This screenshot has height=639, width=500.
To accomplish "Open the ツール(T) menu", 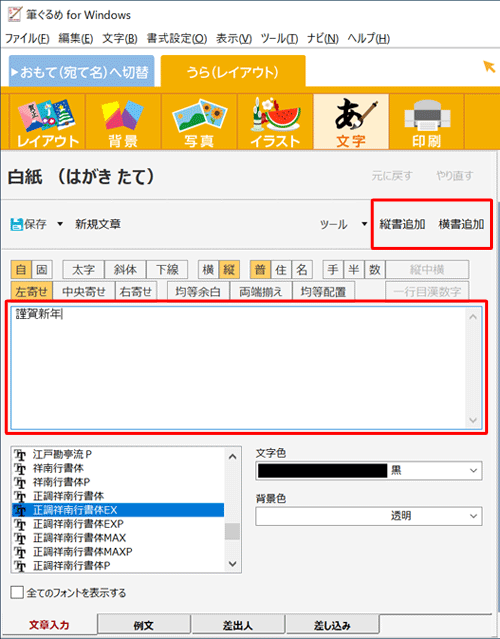I will point(279,38).
